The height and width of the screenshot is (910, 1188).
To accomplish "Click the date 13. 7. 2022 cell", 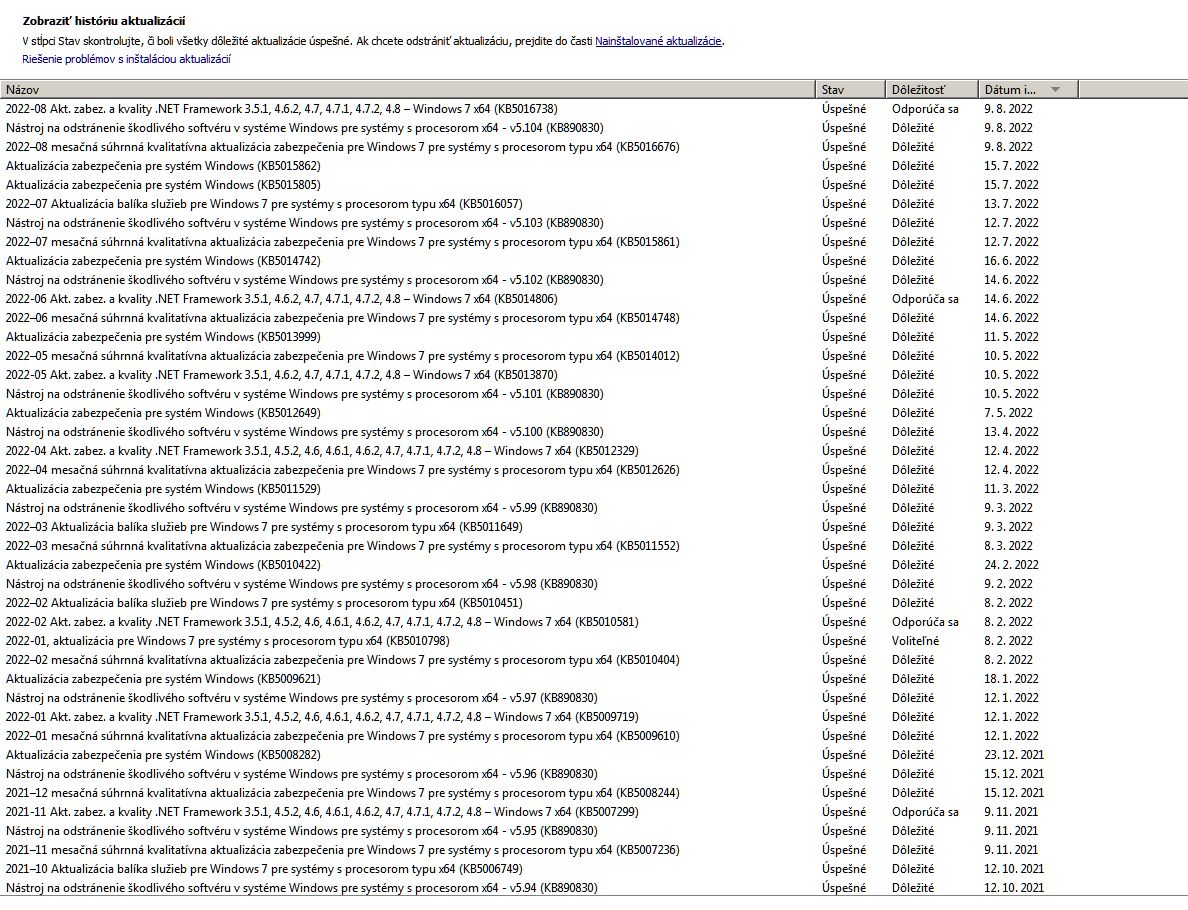I will [x=1011, y=204].
